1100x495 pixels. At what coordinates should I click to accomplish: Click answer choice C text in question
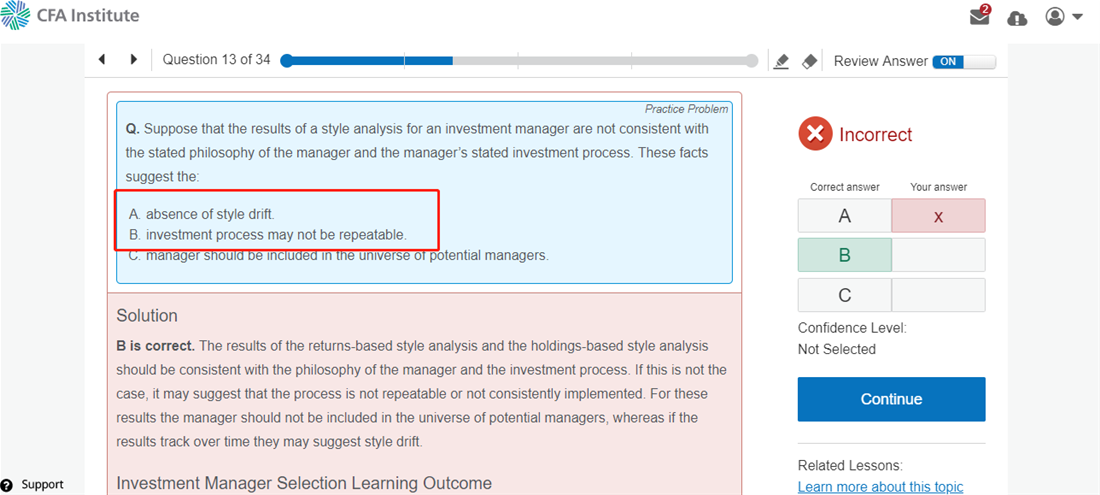coord(340,255)
